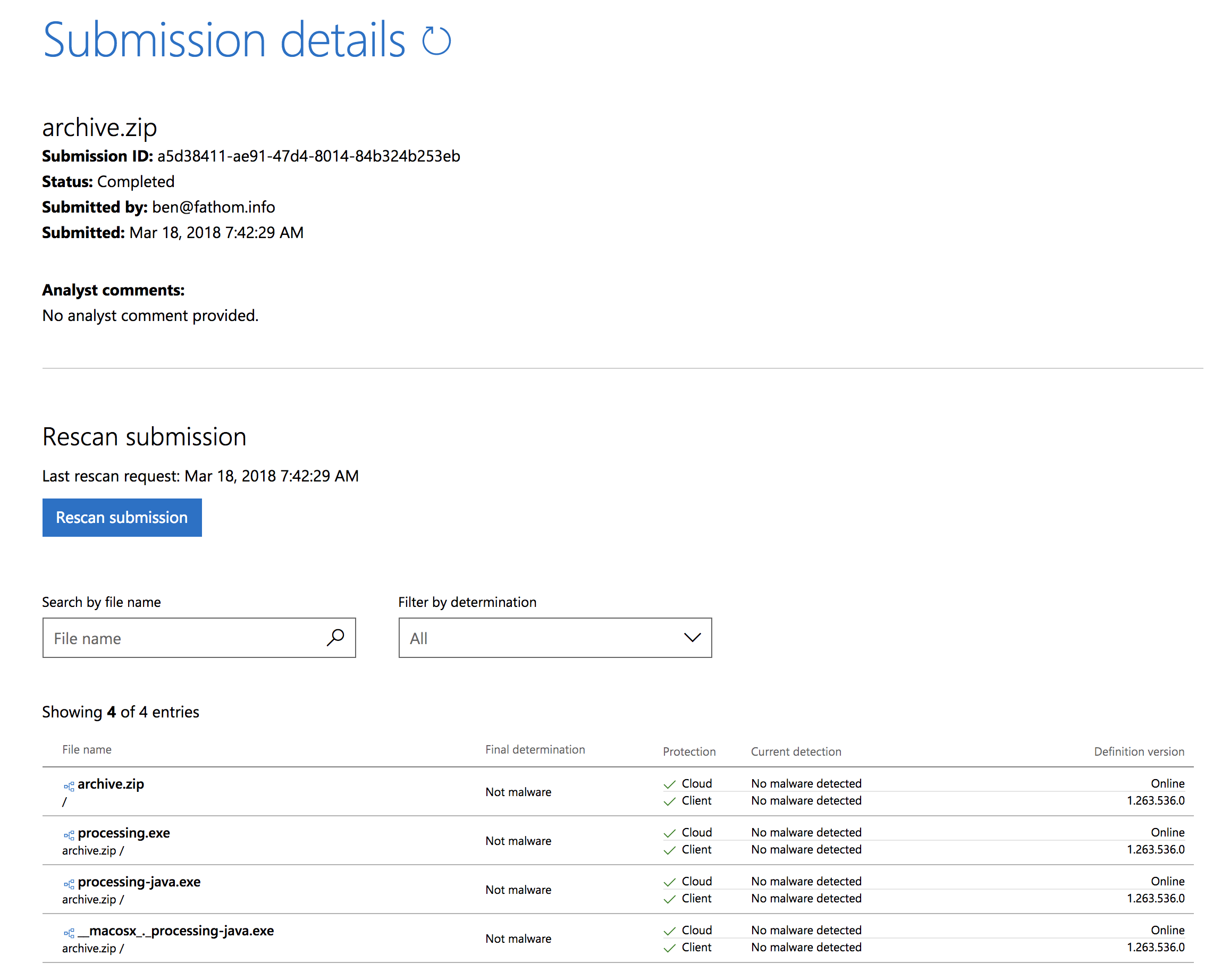Click the Cloud protection checkmark for archive.zip

click(x=669, y=784)
